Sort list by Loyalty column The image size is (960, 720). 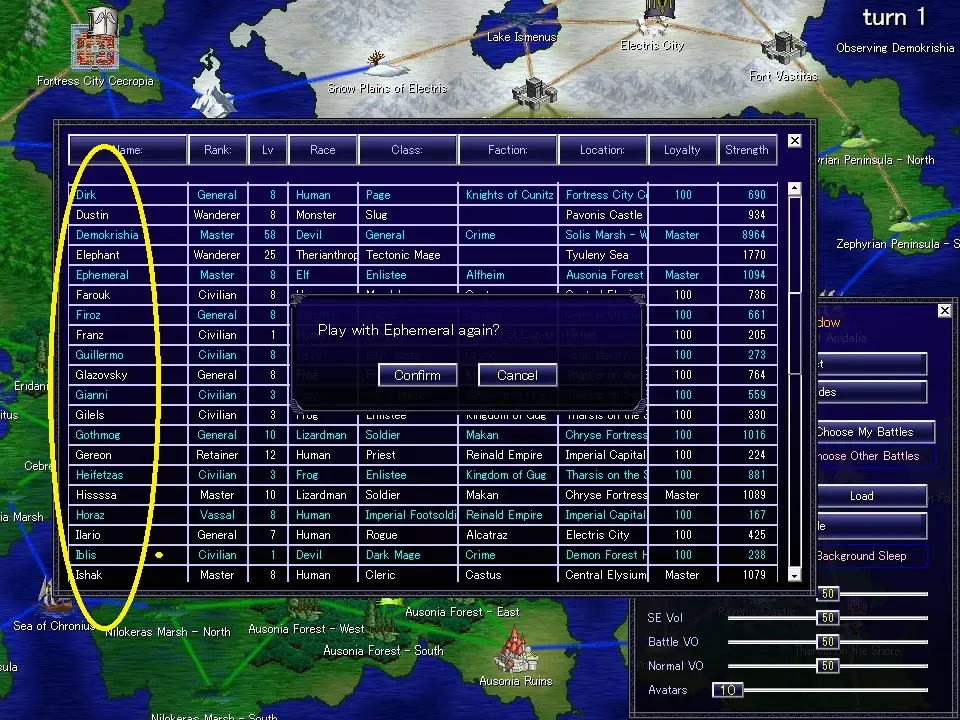click(682, 150)
